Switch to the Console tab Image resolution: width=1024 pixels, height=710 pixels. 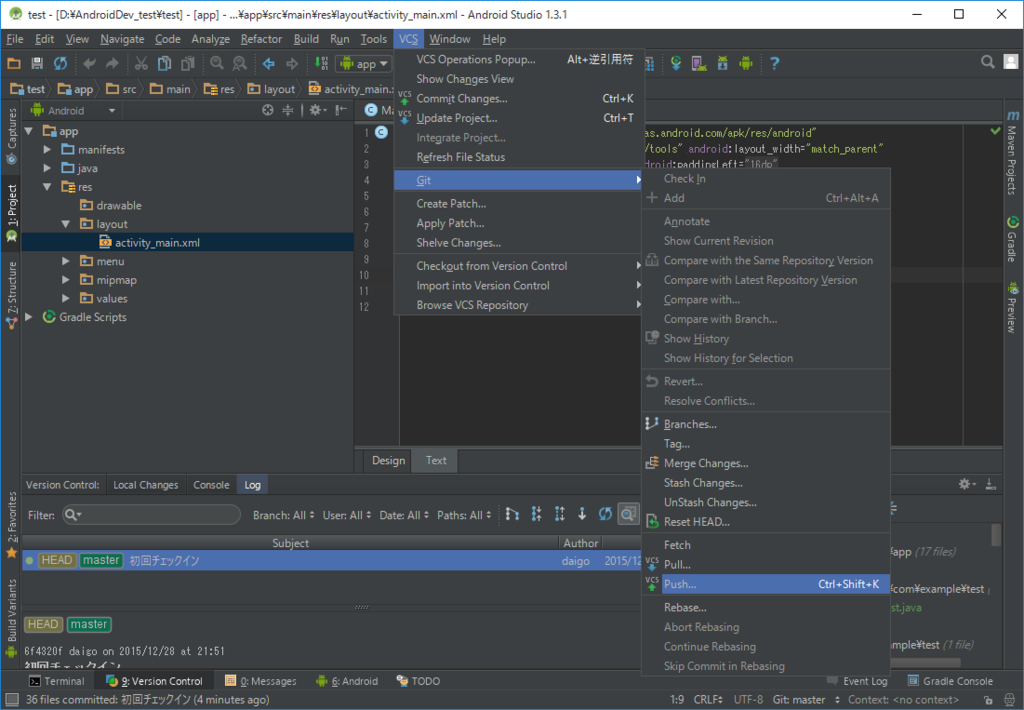click(211, 485)
